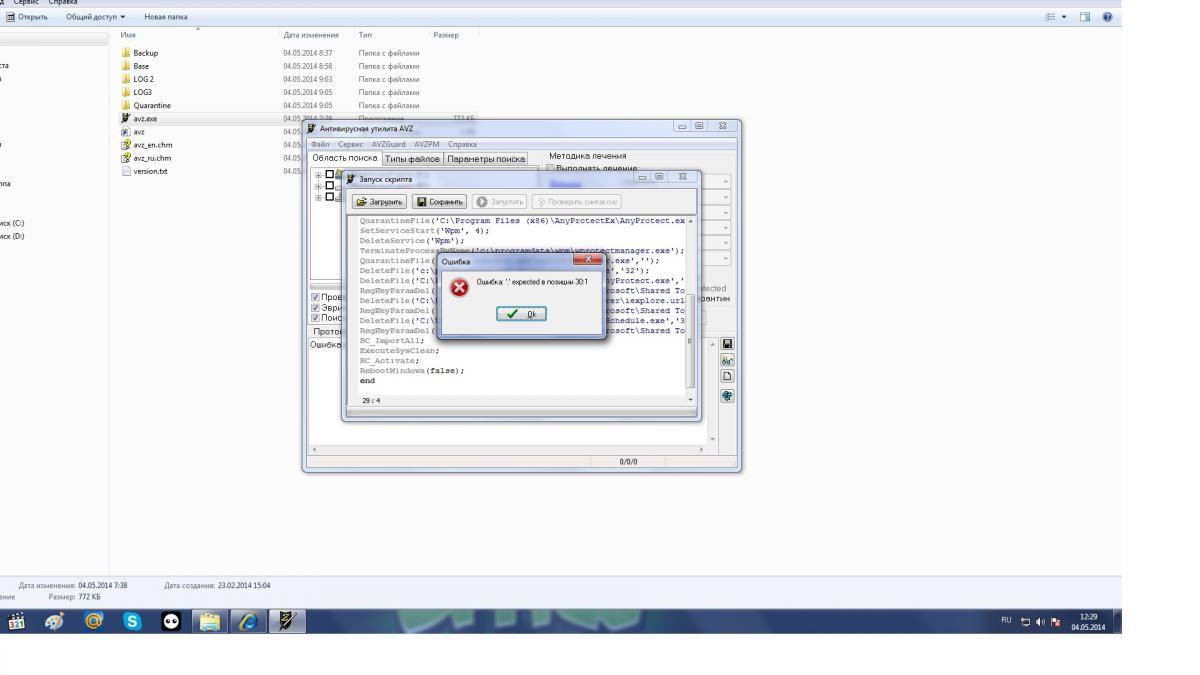This screenshot has width=1200, height=675.
Task: Open the Справка menu in the AVZ window
Action: (462, 144)
